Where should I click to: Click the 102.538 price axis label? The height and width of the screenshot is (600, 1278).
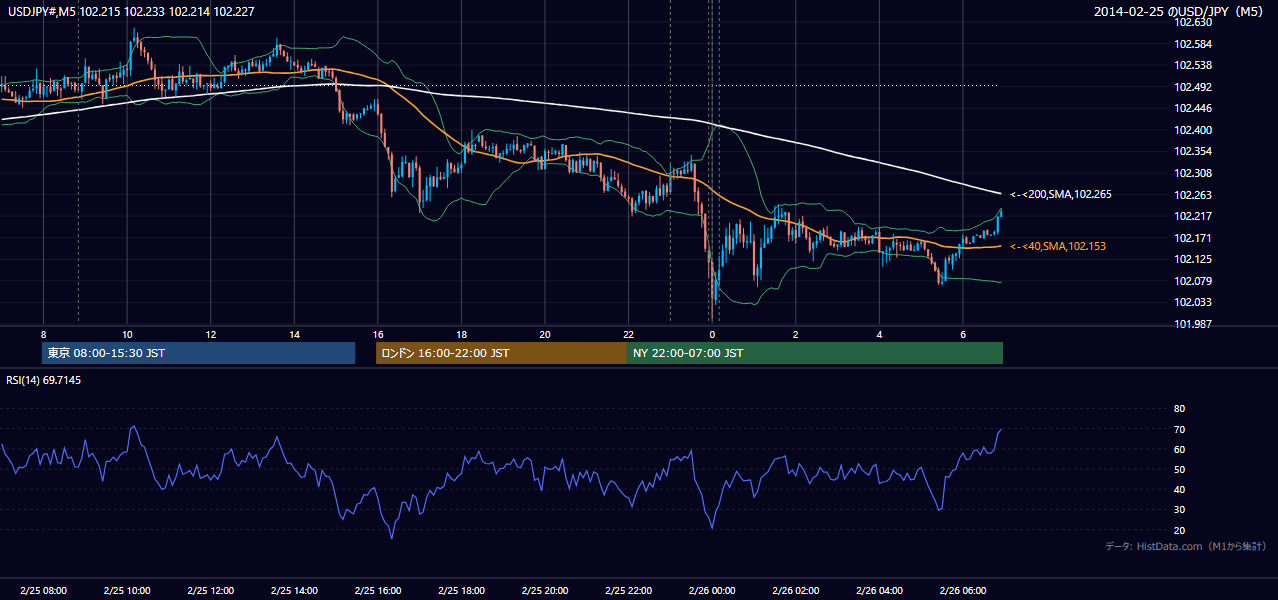click(1193, 65)
